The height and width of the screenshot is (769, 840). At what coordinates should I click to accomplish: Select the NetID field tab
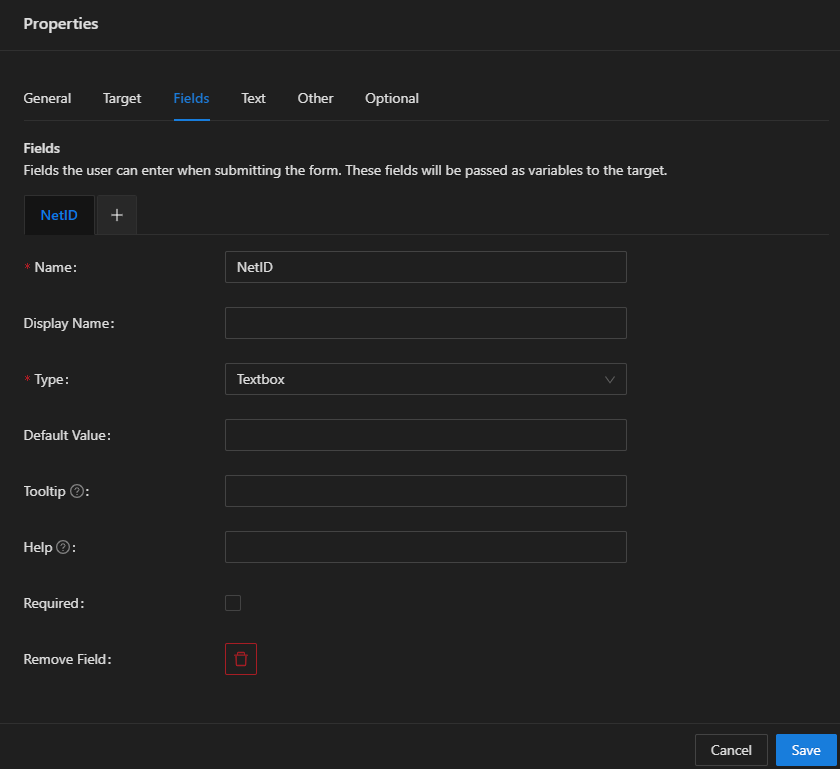(58, 214)
